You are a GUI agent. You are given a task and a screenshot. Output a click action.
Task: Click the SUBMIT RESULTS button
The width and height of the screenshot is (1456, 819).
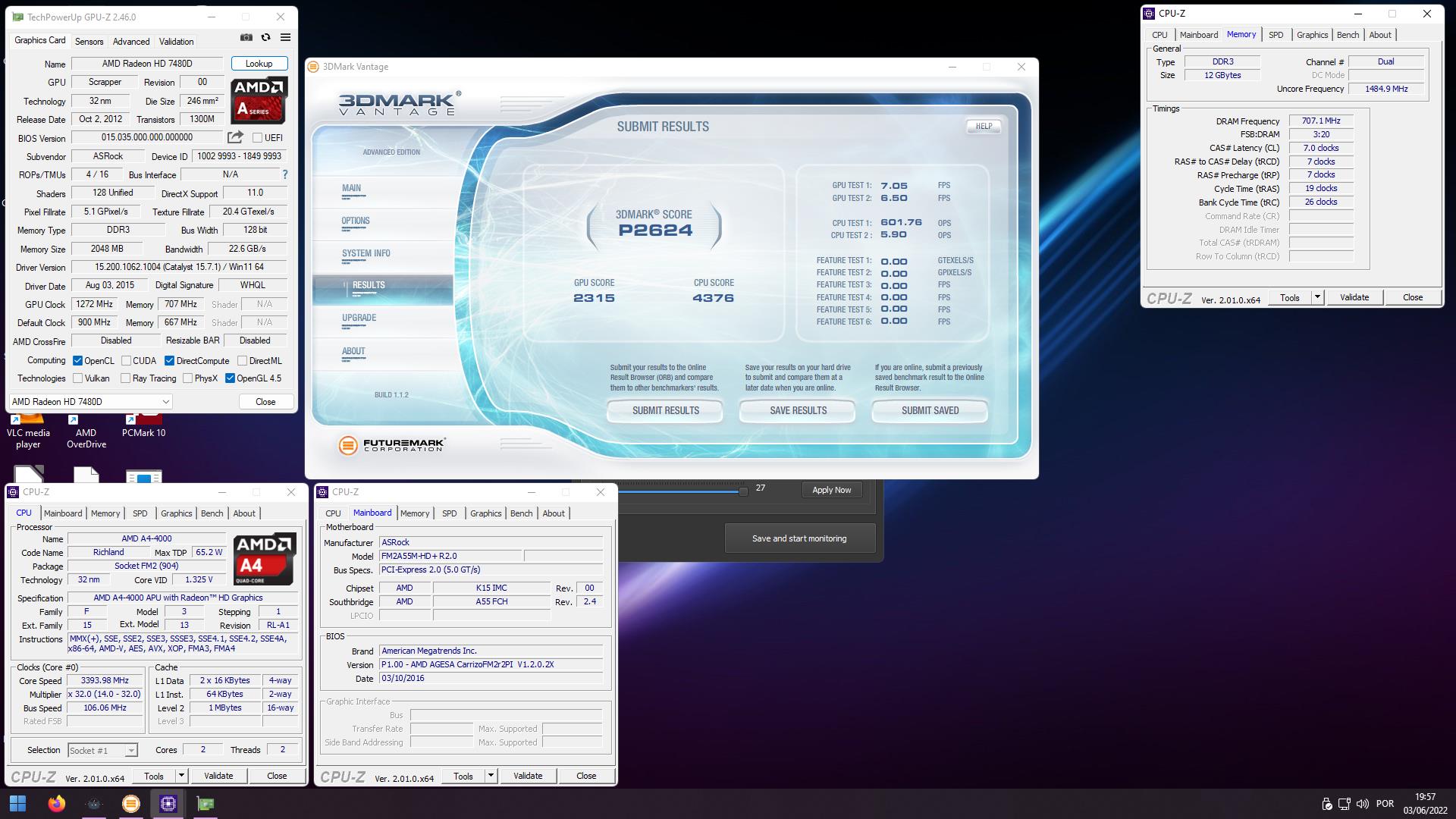pos(665,411)
